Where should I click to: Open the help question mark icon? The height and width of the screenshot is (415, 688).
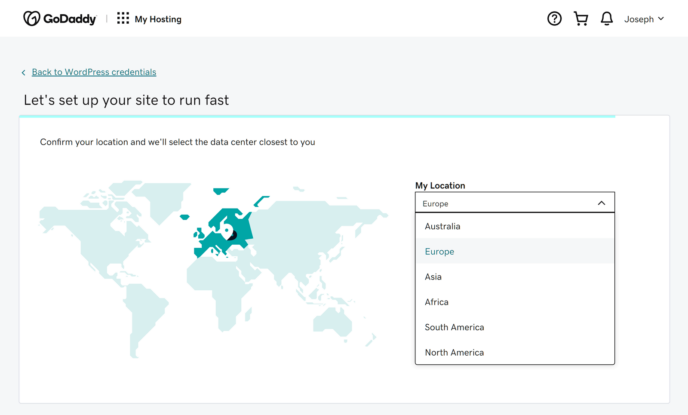point(554,18)
